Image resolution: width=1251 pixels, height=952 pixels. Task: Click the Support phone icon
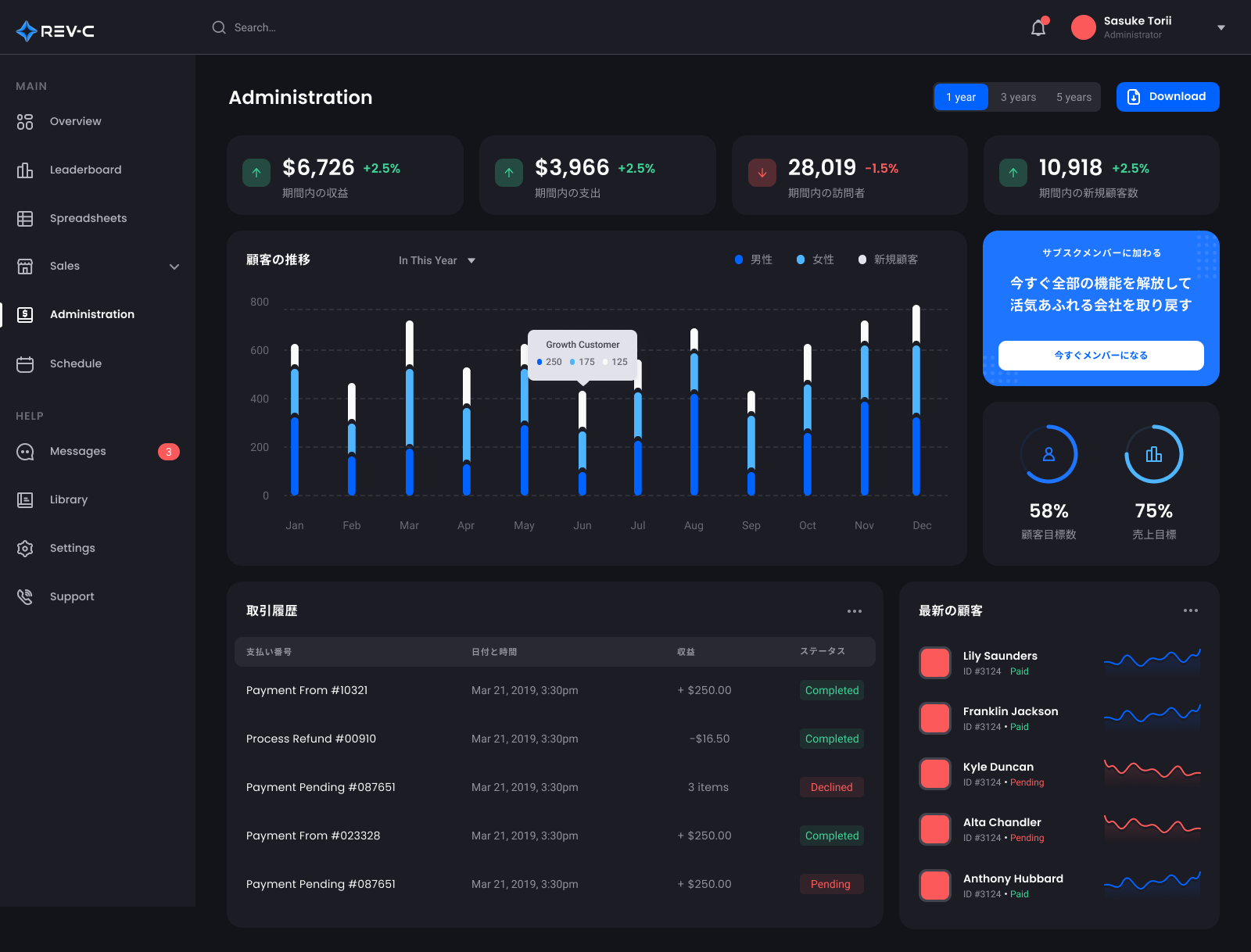click(25, 597)
